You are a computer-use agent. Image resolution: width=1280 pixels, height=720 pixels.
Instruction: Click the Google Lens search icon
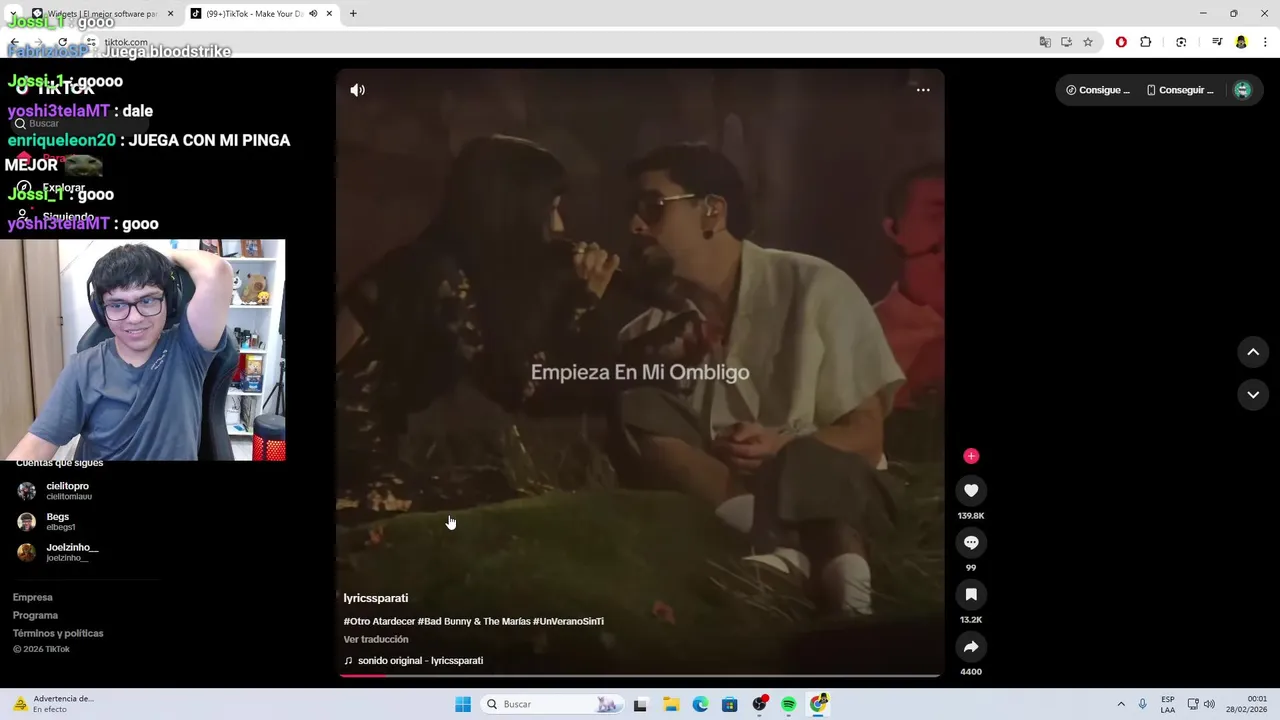pyautogui.click(x=1181, y=42)
